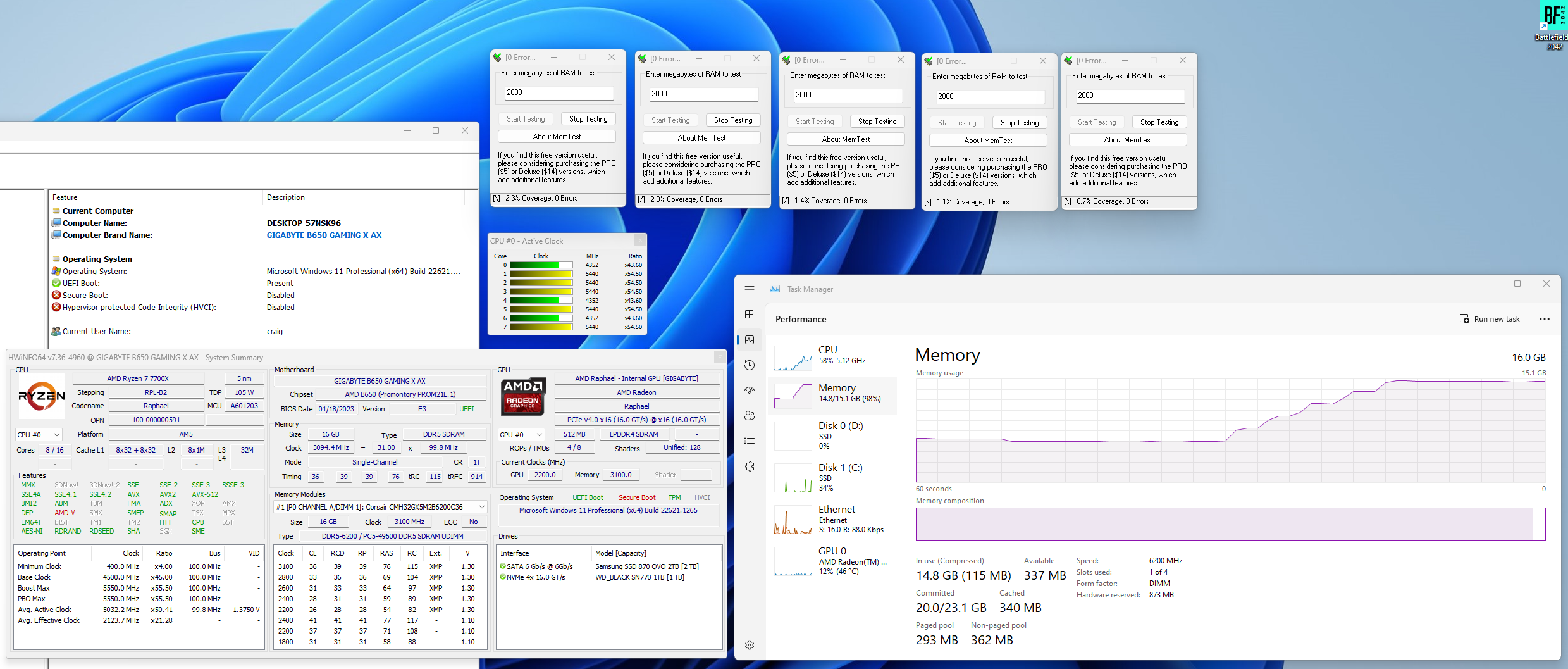1568x669 pixels.
Task: Click Core 0 clock bar in Active Clock window
Action: click(x=541, y=265)
